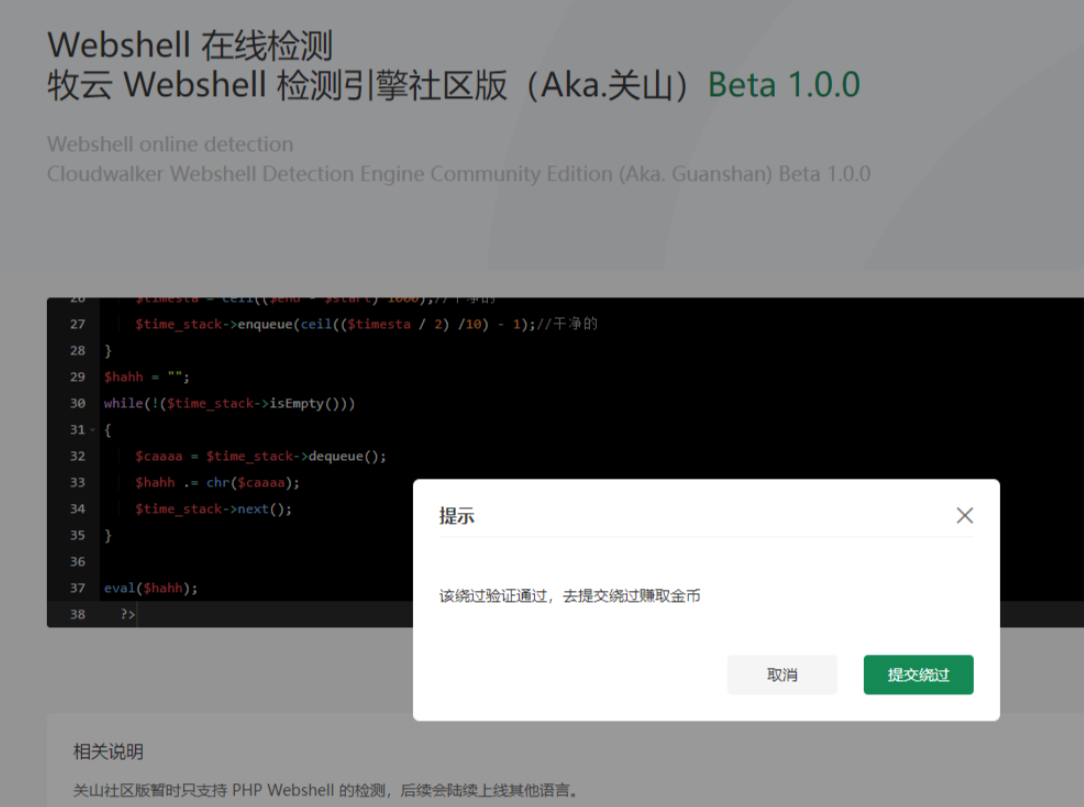Screen dimensions: 1084x807
Task: Click line number 30 in the gutter
Action: tap(77, 403)
